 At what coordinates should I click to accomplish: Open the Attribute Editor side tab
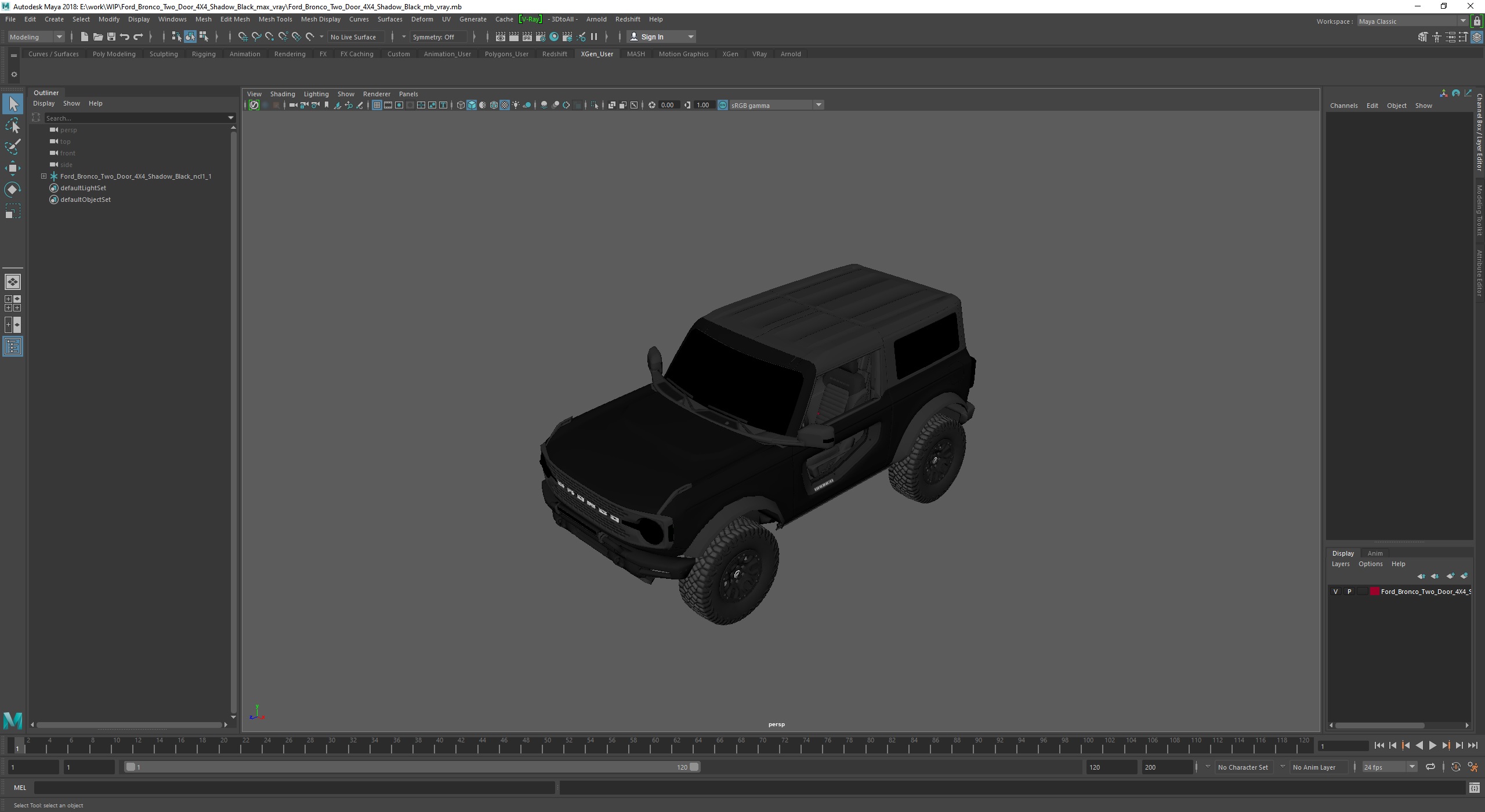point(1480,273)
